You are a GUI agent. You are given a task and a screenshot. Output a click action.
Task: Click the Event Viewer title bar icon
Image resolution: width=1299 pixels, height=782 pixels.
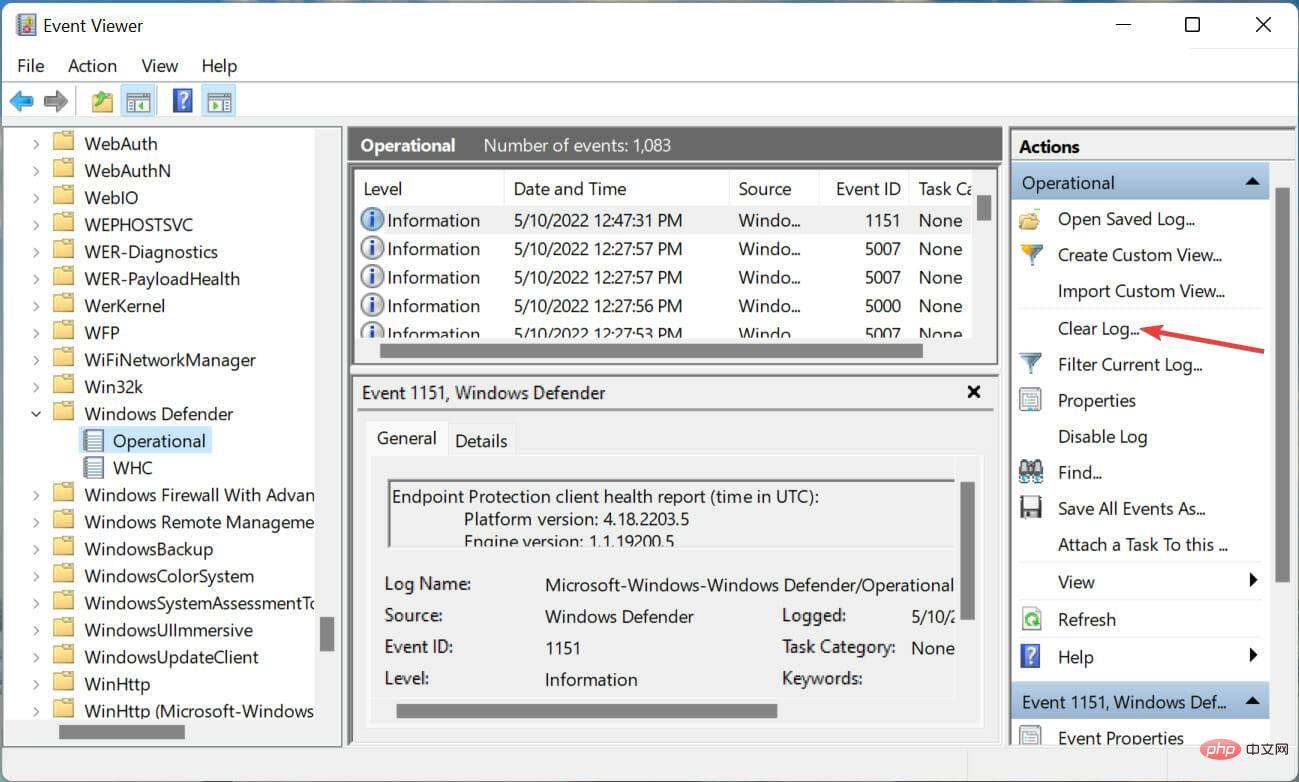pyautogui.click(x=26, y=25)
